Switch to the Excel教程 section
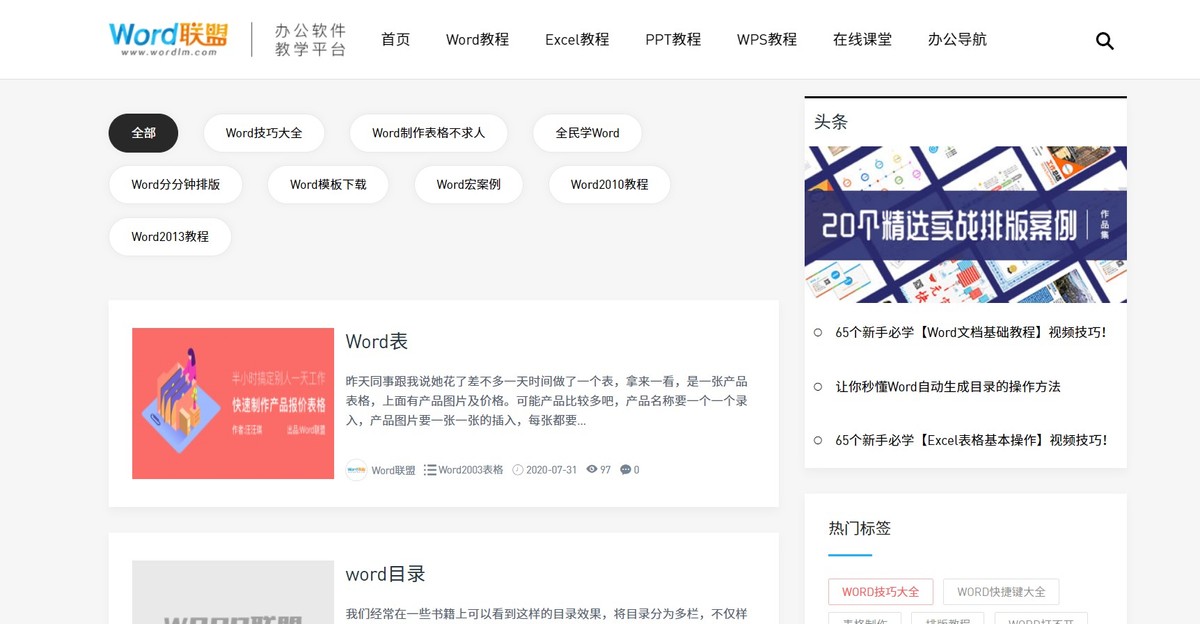 (577, 40)
